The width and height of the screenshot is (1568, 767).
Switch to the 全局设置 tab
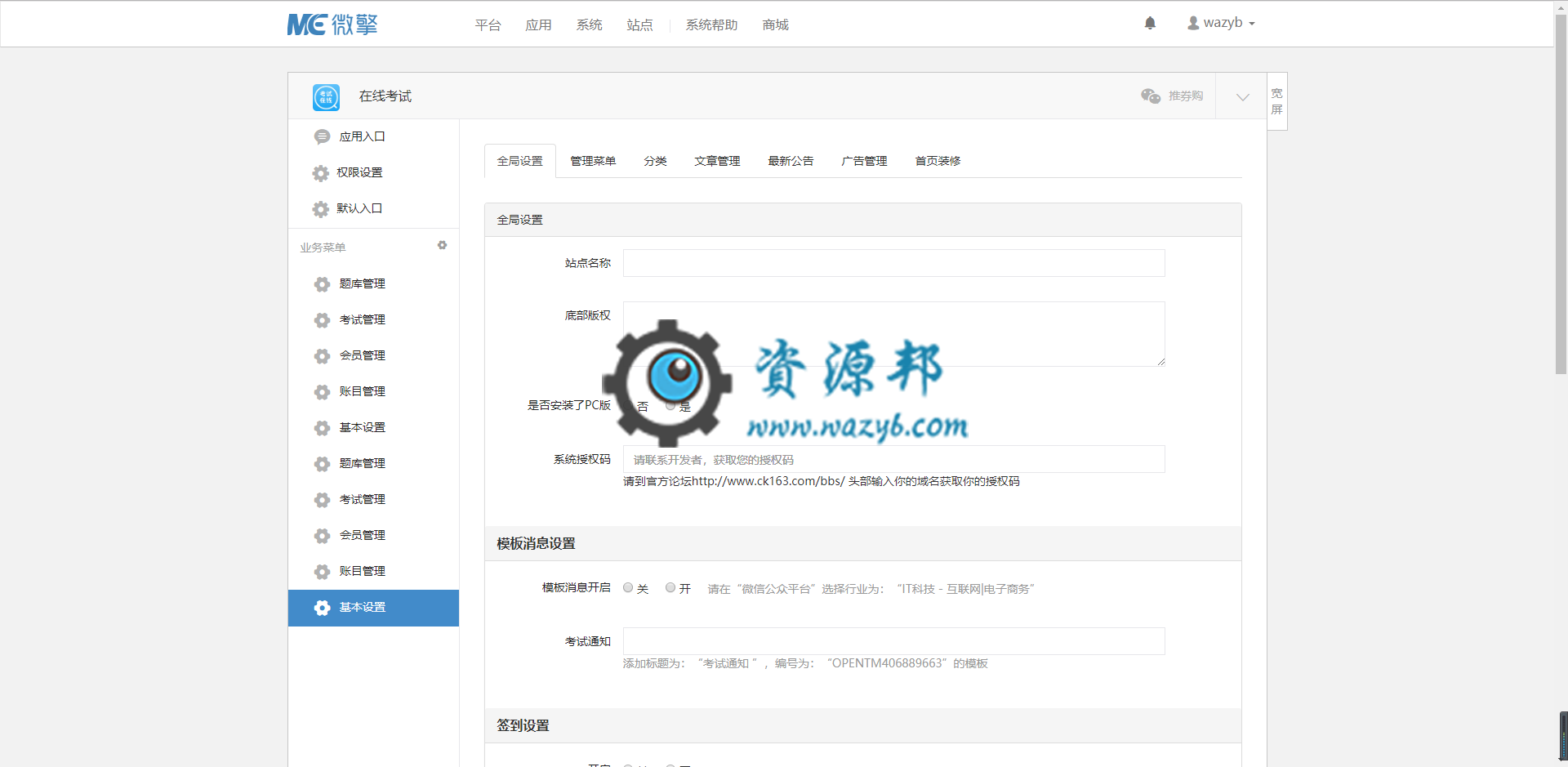pyautogui.click(x=520, y=161)
